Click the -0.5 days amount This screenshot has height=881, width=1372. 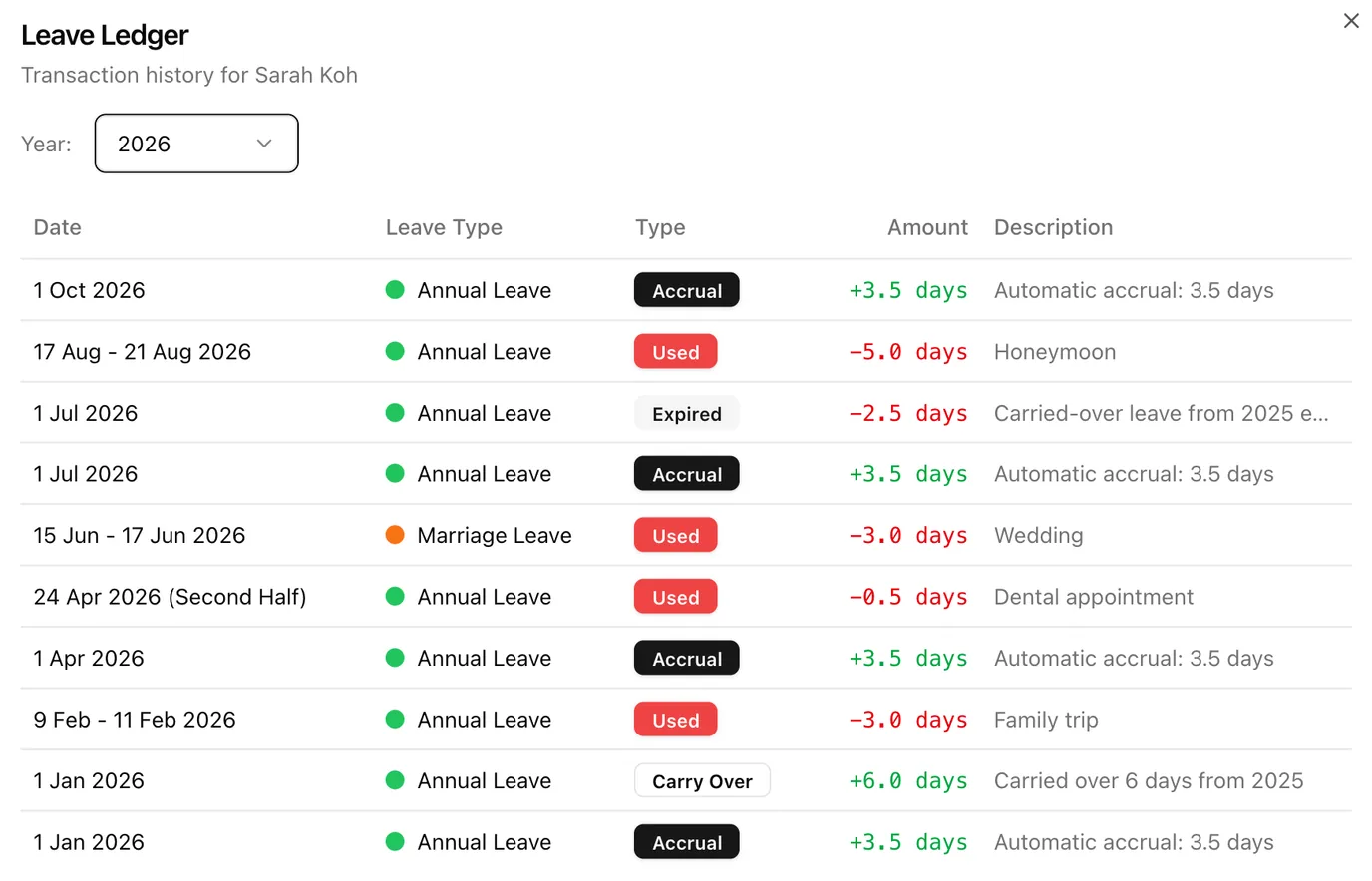(x=908, y=597)
